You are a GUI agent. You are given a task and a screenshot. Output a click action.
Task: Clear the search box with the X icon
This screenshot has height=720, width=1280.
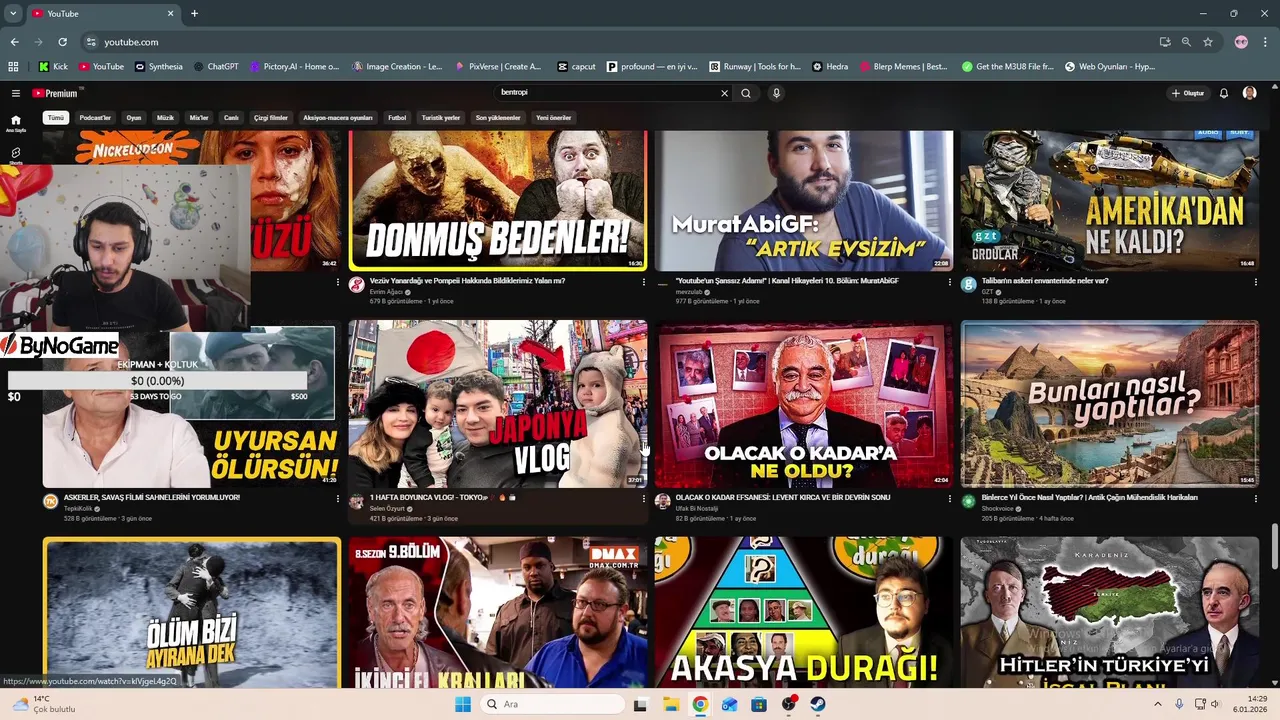(x=725, y=93)
